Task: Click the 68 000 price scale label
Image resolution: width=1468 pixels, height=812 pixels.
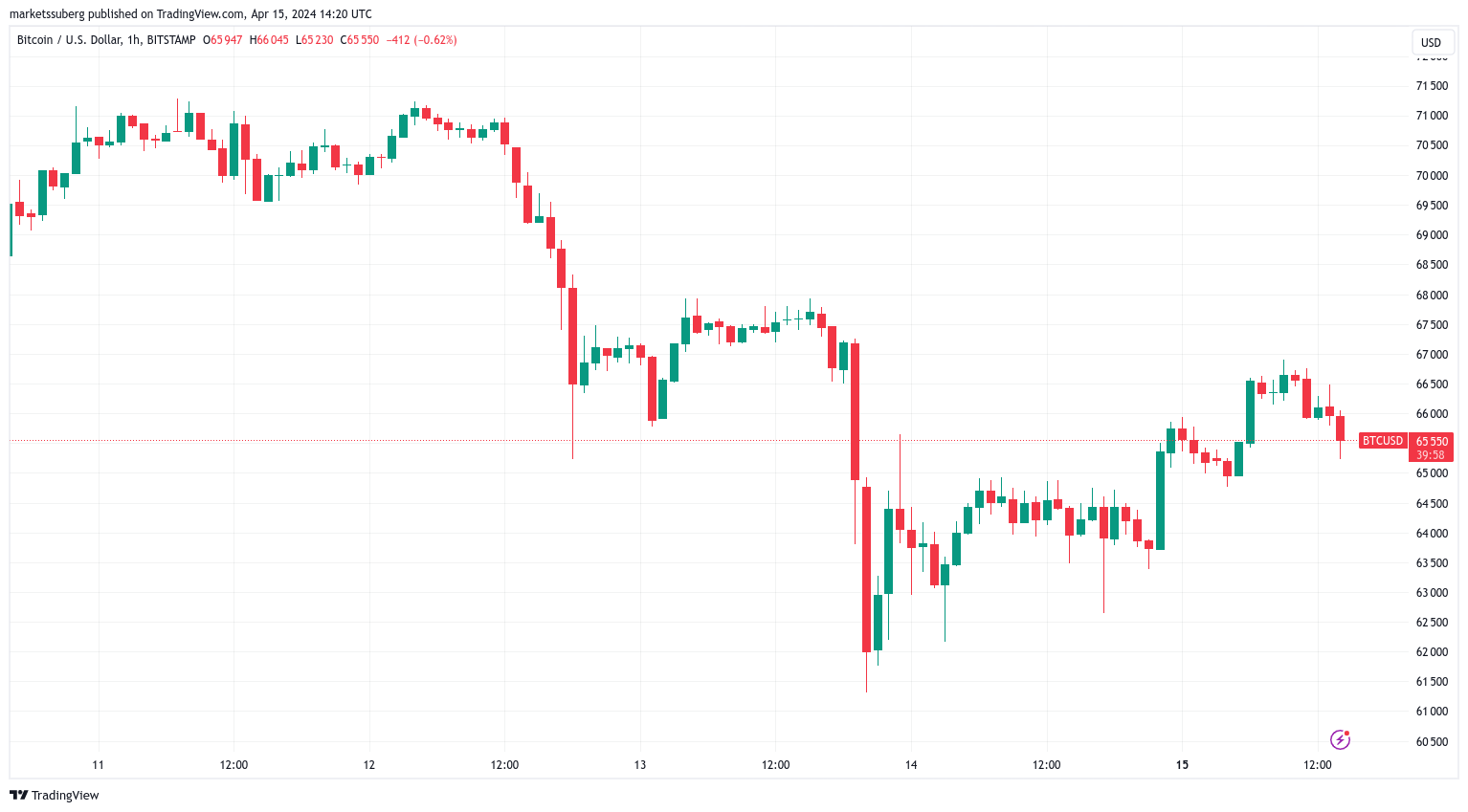Action: [1432, 296]
